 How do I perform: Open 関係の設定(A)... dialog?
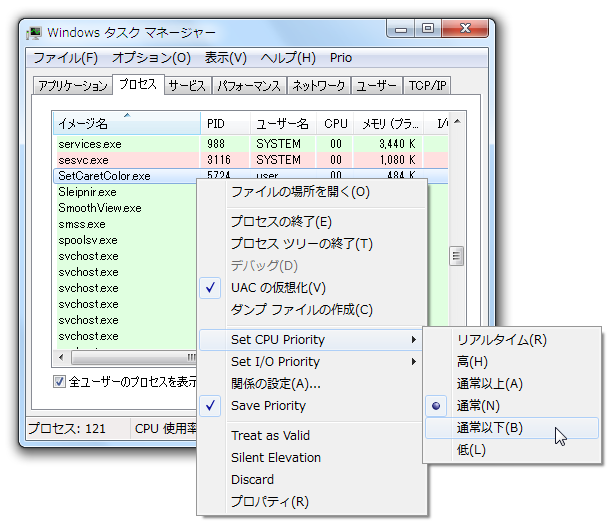pos(312,384)
